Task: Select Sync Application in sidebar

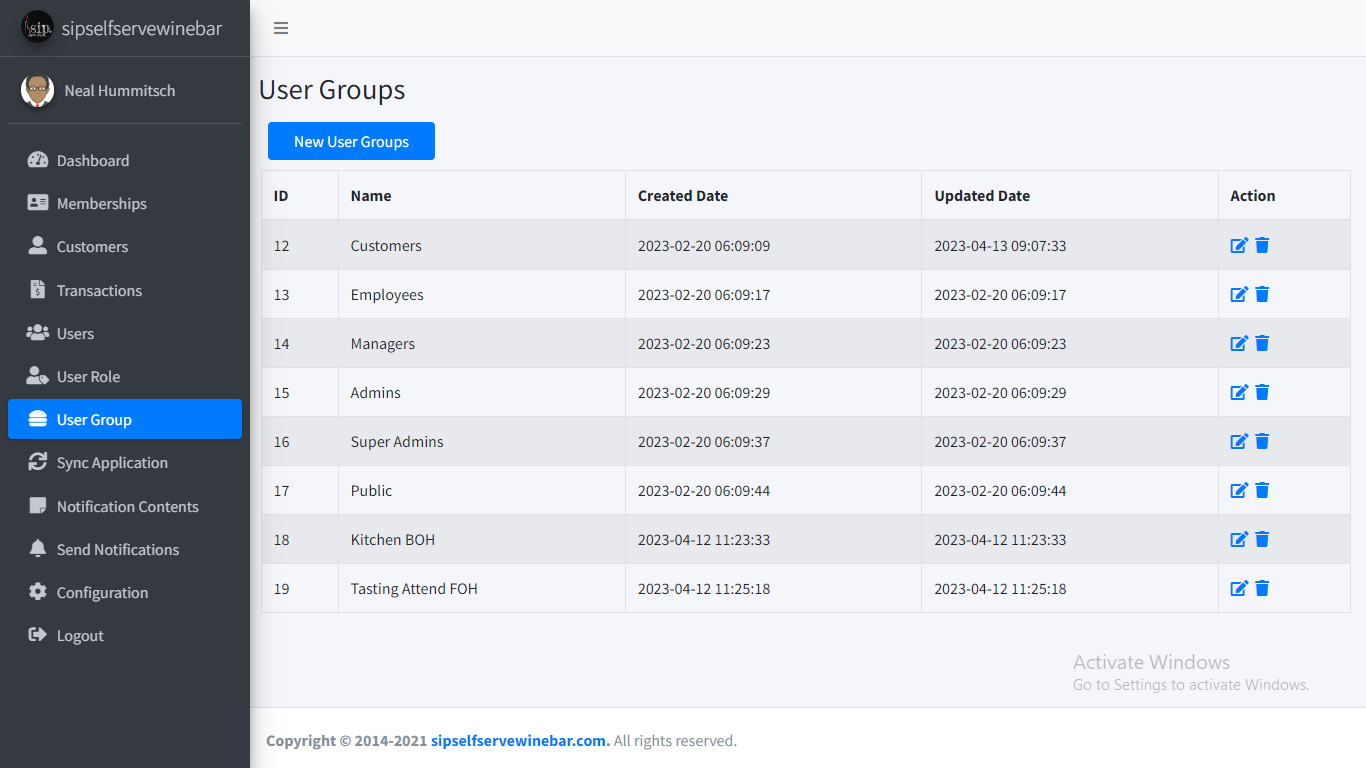Action: pos(112,462)
